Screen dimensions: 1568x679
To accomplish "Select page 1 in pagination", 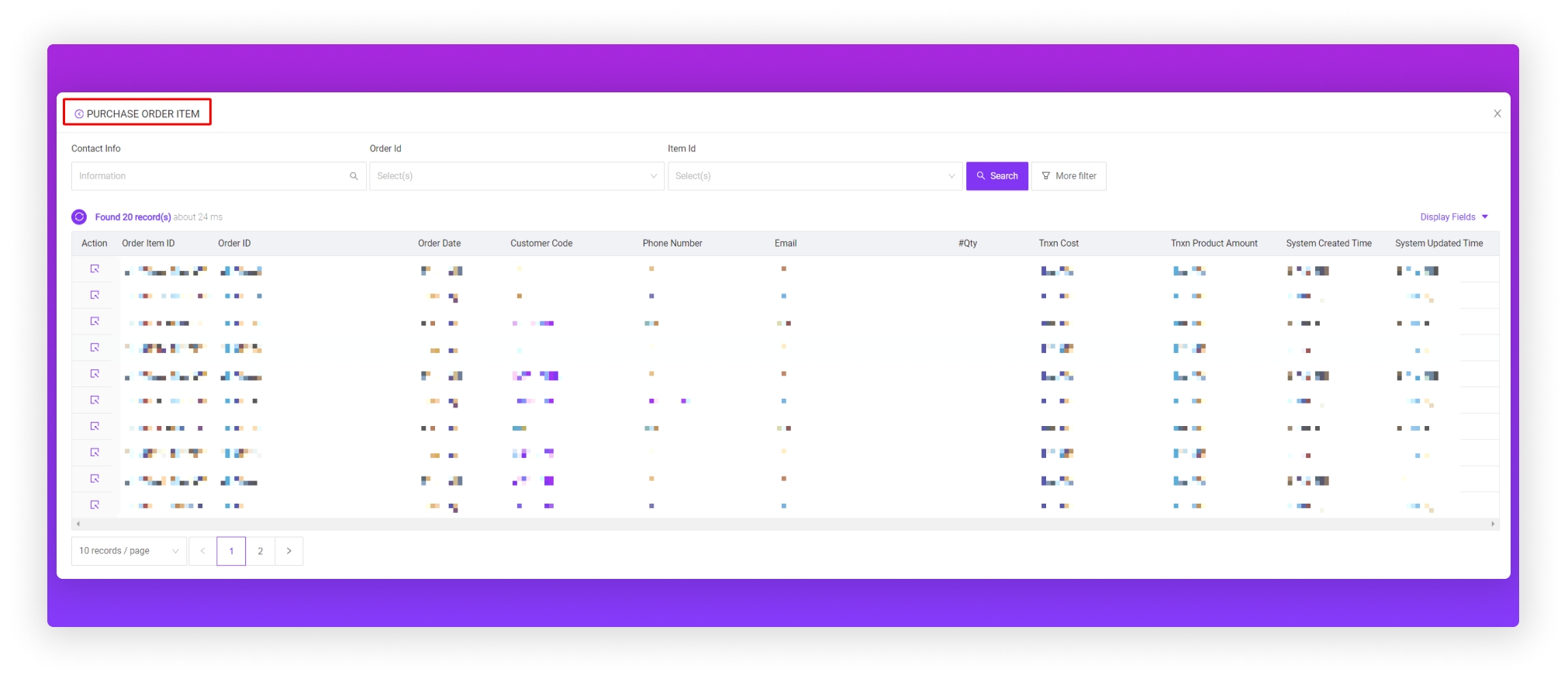I will point(231,551).
